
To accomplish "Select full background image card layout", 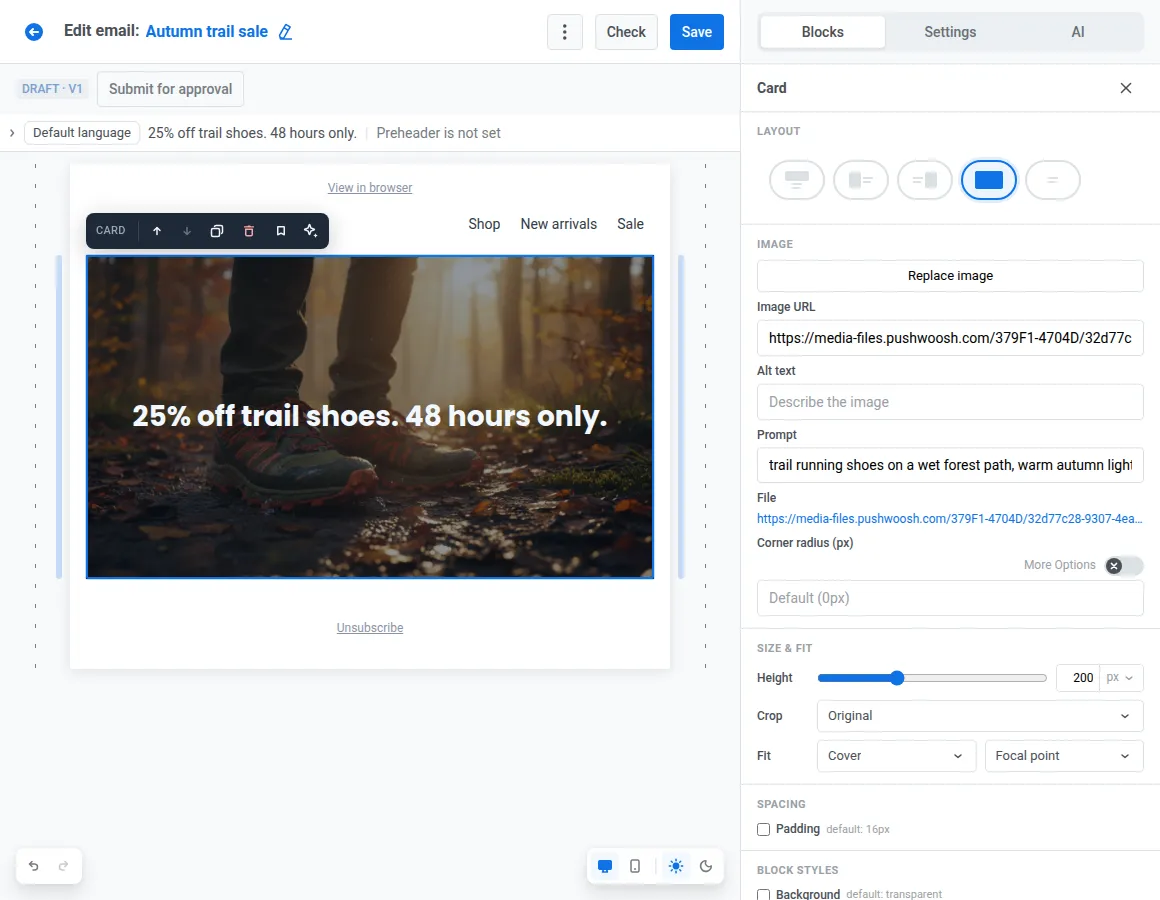I will click(988, 180).
